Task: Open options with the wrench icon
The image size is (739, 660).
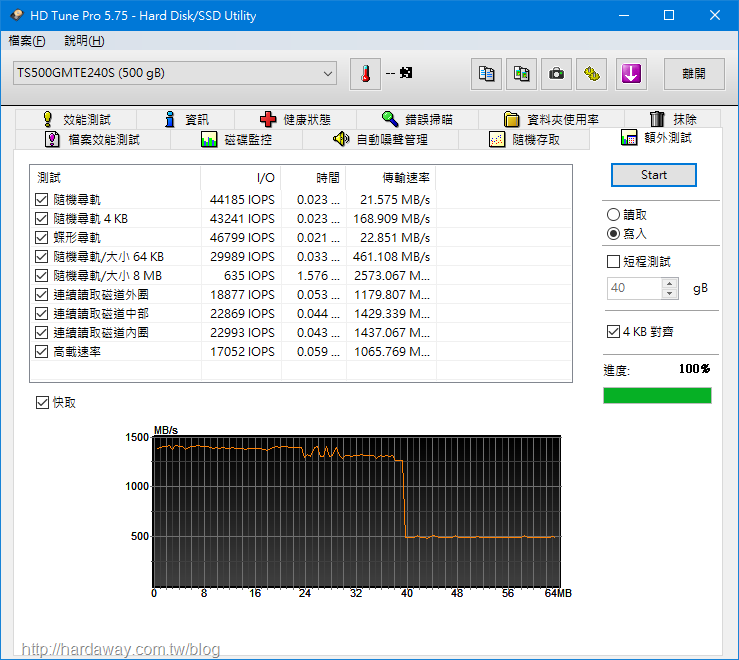Action: point(591,74)
